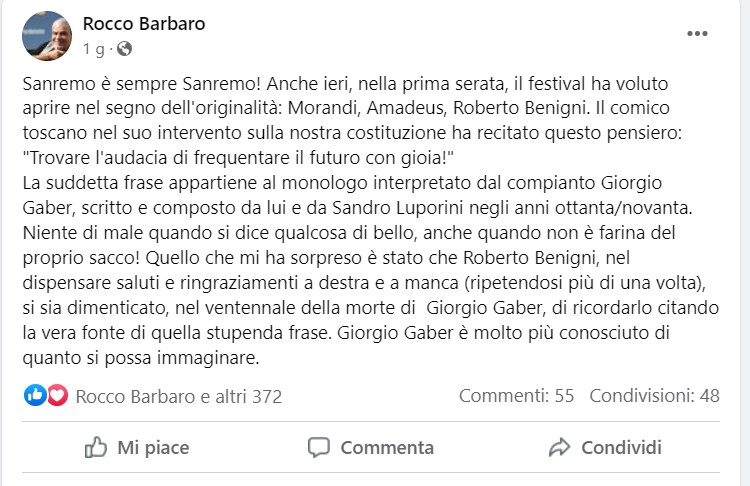Click the red heart reaction icon
This screenshot has width=750, height=486.
(x=57, y=396)
